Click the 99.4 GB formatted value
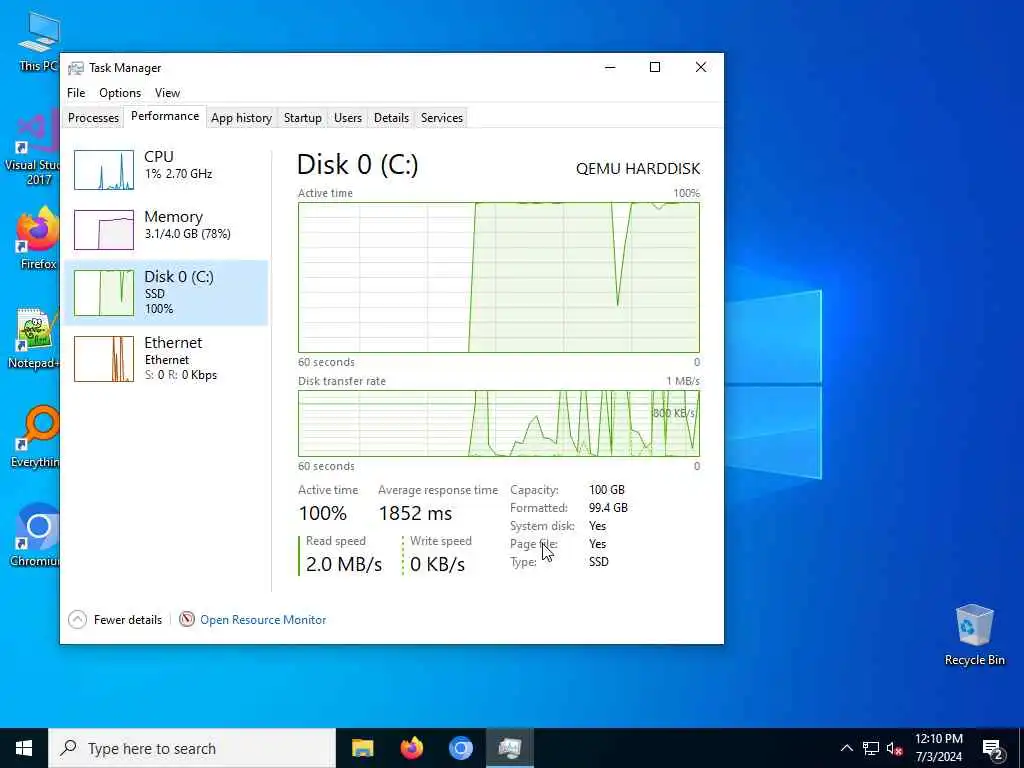 point(608,507)
